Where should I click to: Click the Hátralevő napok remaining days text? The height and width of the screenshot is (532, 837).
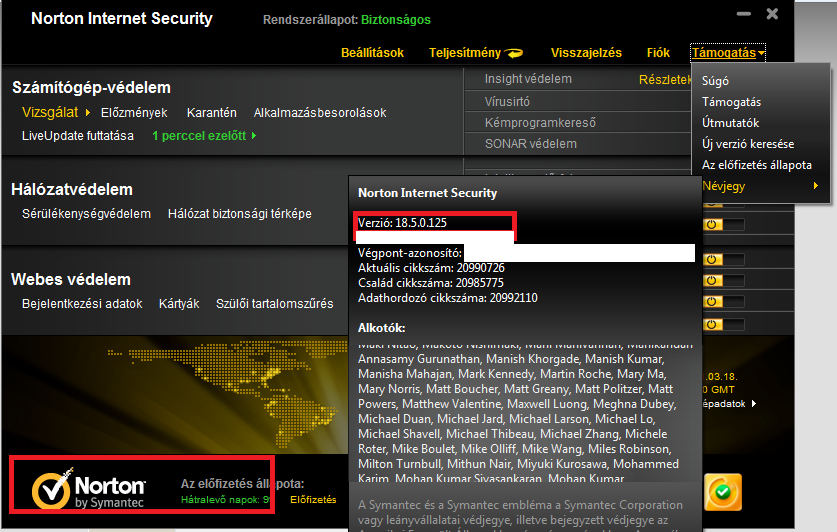tap(226, 500)
